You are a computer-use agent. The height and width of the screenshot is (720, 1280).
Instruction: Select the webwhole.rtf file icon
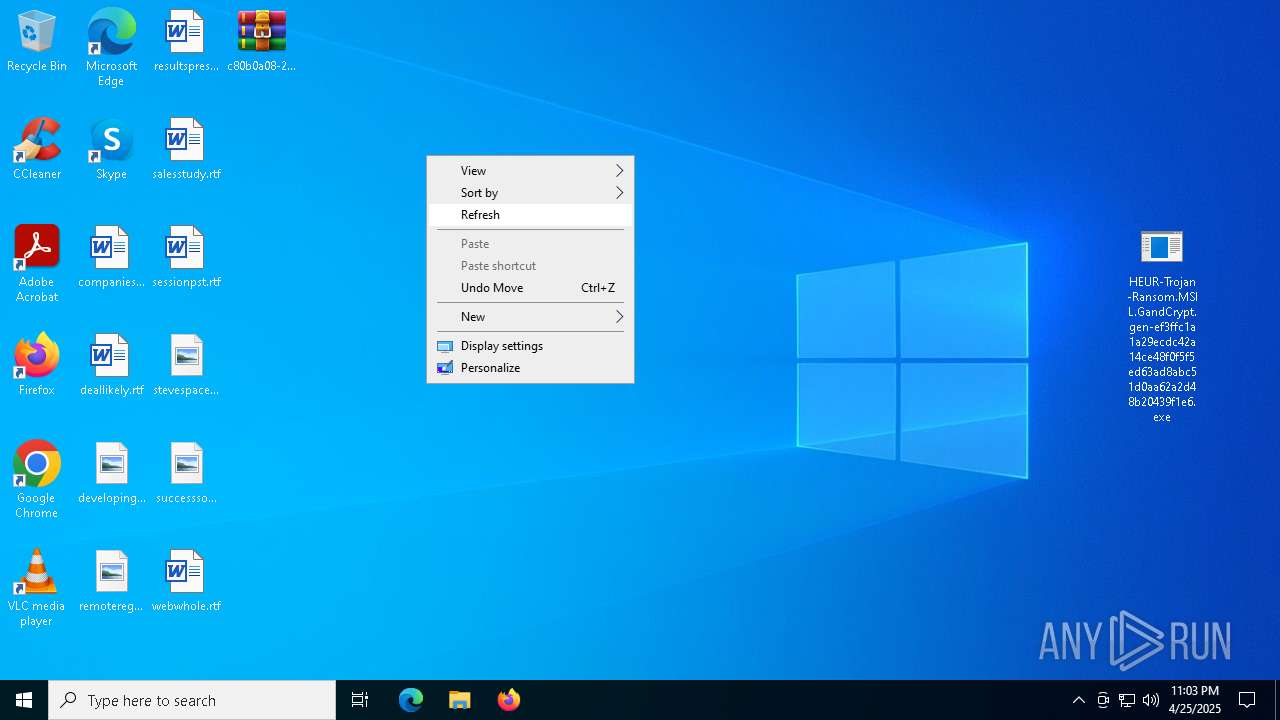click(186, 582)
